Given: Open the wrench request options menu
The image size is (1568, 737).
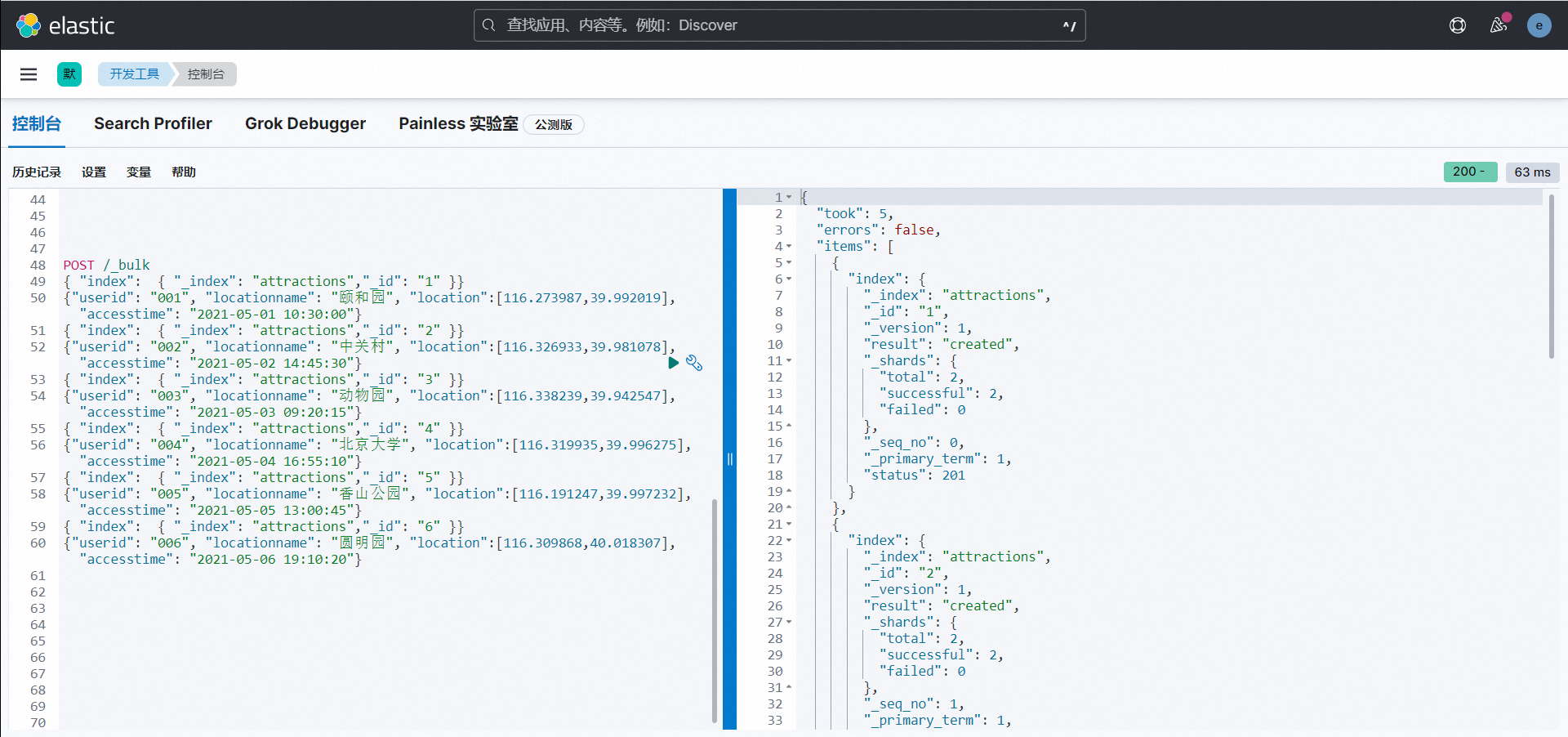Looking at the screenshot, I should click(694, 363).
